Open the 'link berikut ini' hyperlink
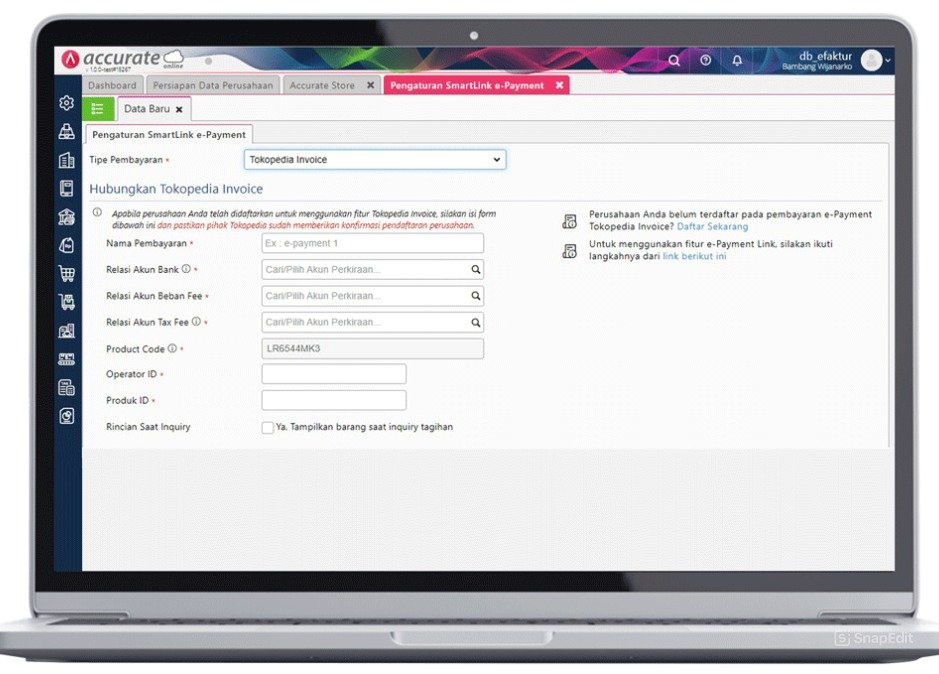 694,256
